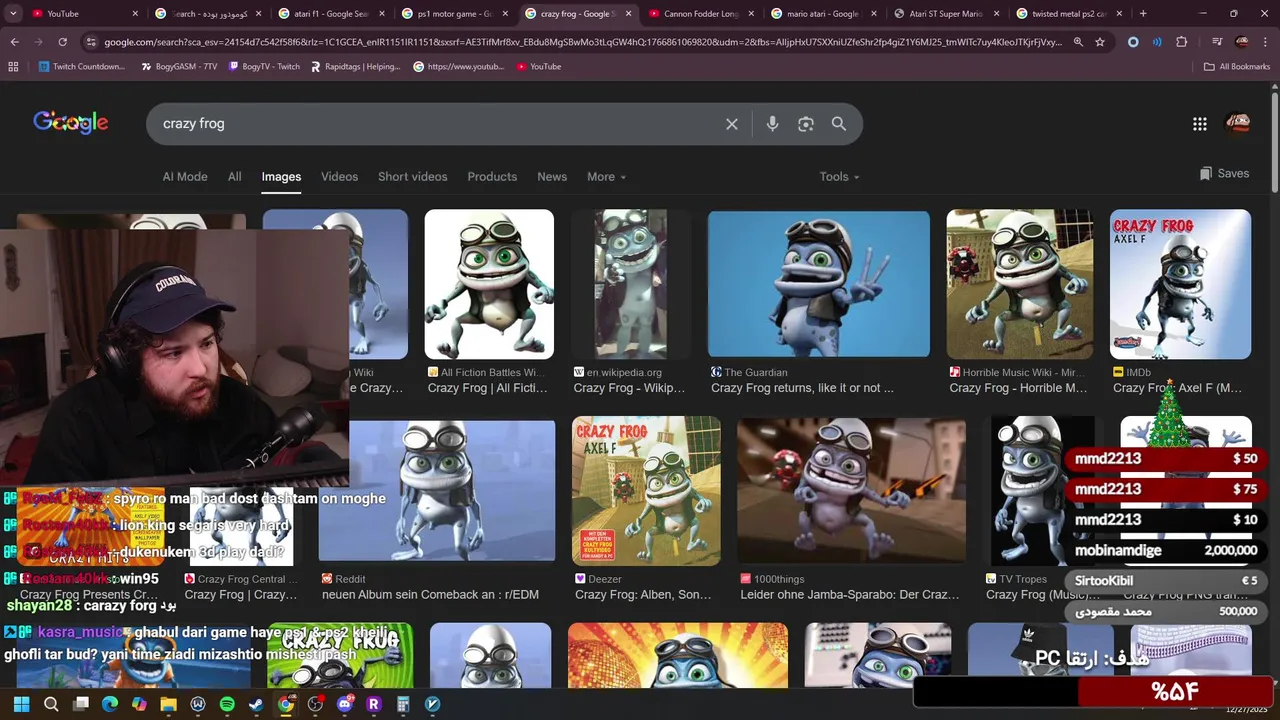Expand the More search filters dropdown
The image size is (1280, 720).
pyautogui.click(x=606, y=177)
